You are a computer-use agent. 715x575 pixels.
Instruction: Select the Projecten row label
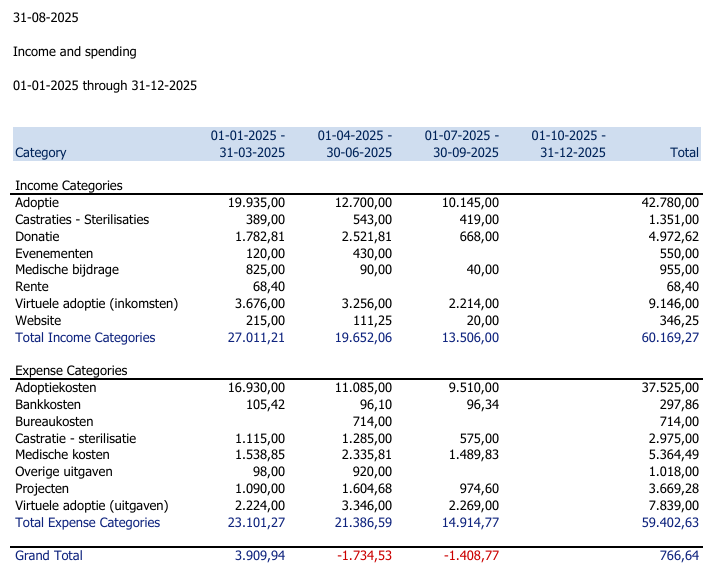point(42,488)
